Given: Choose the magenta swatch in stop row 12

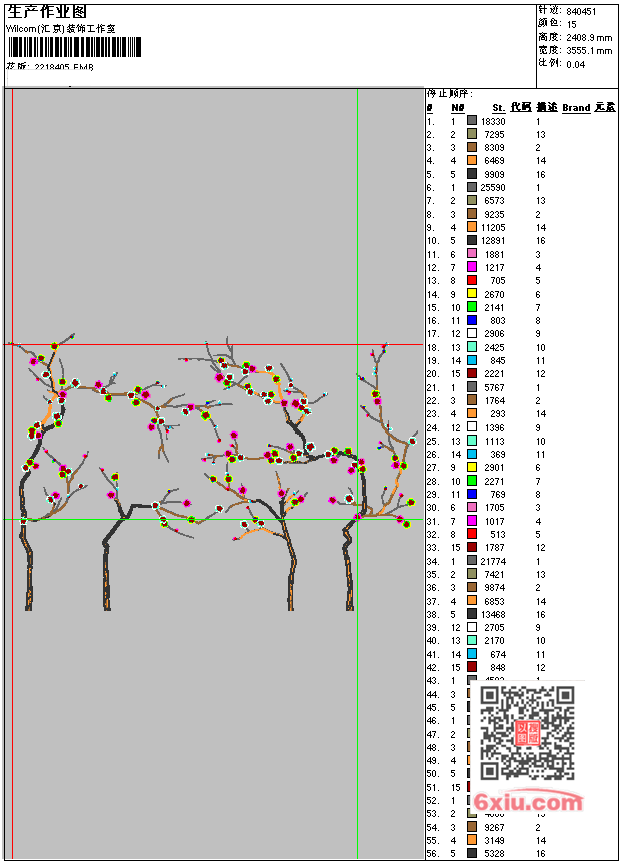Looking at the screenshot, I should tap(472, 267).
